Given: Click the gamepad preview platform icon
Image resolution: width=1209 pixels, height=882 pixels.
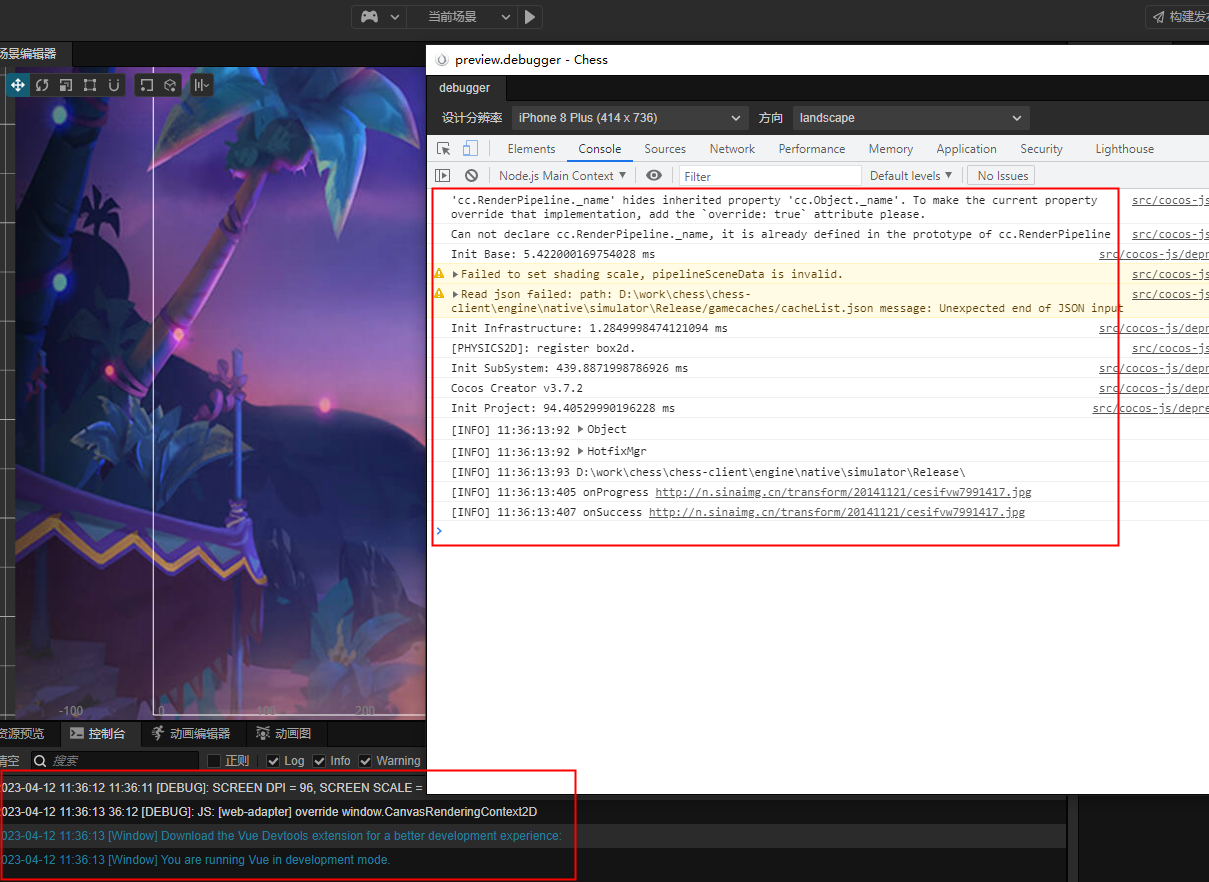Looking at the screenshot, I should point(369,16).
